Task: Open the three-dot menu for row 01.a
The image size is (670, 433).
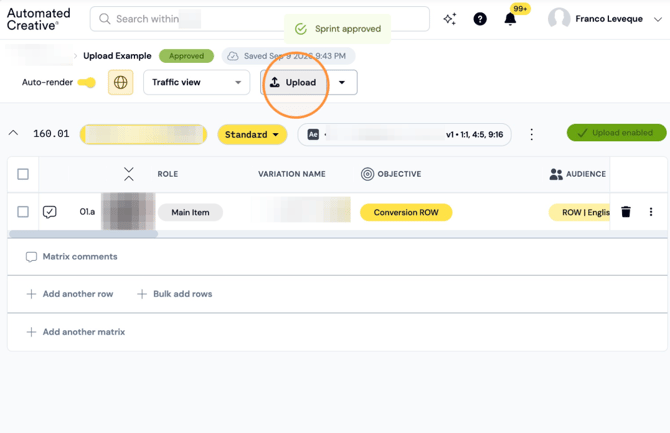Action: [x=651, y=212]
